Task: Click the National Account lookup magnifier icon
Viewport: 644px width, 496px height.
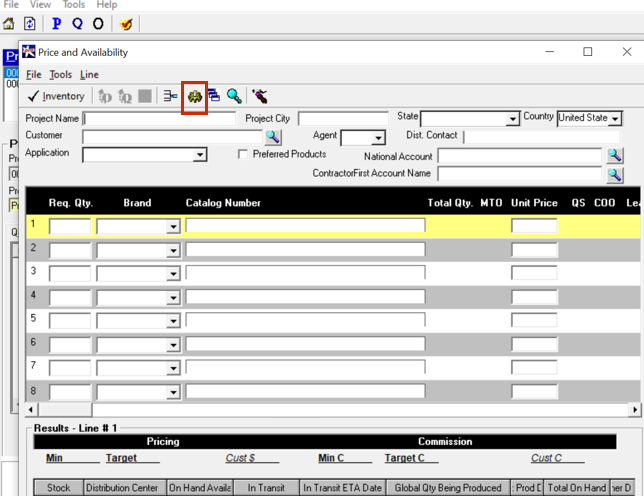Action: click(615, 155)
